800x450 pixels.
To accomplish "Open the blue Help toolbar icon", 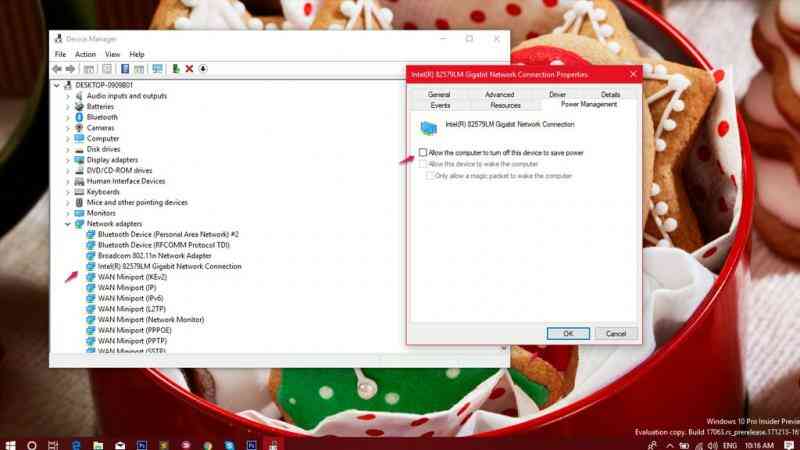I will [x=125, y=69].
